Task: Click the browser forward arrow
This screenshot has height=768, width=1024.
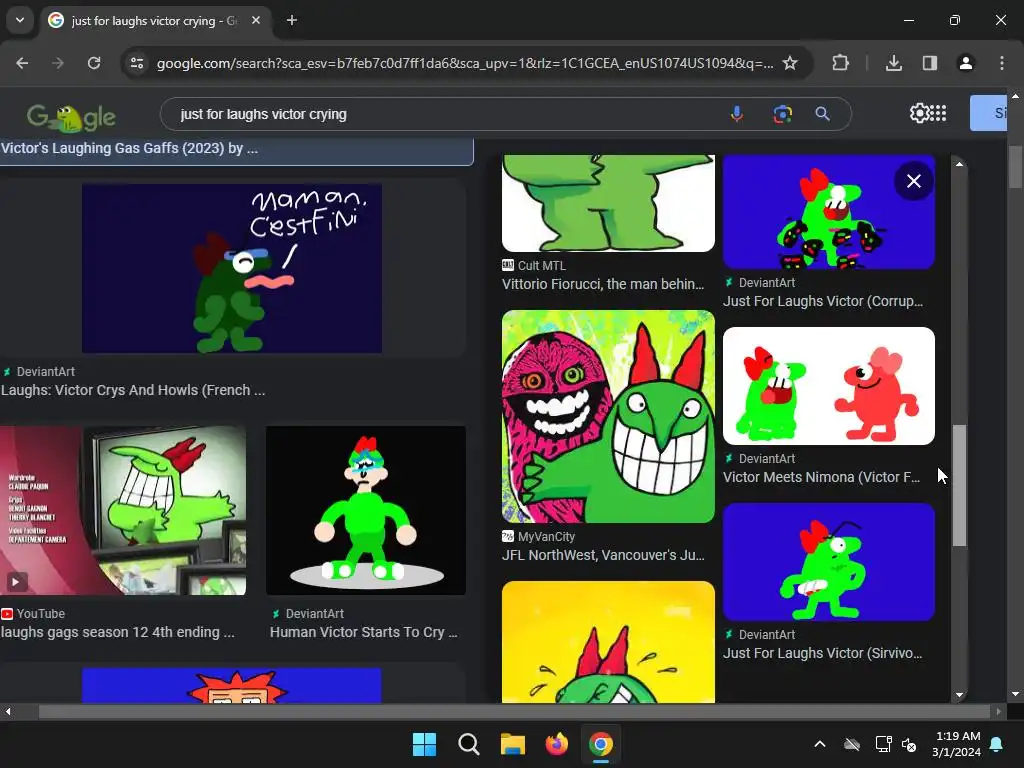Action: (58, 63)
